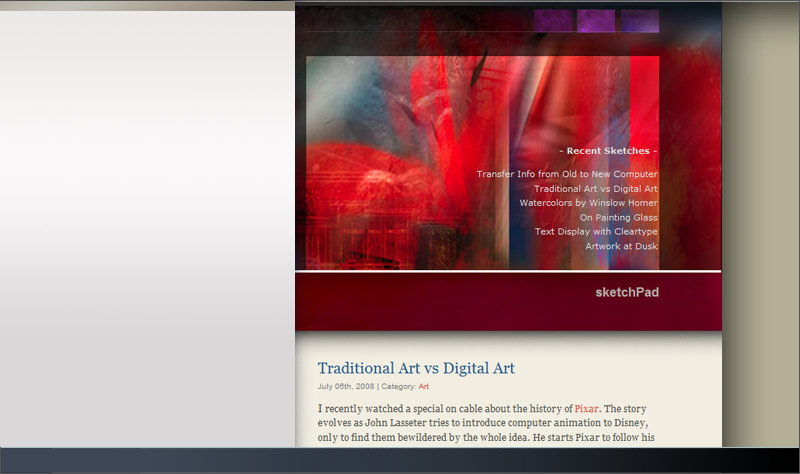
Task: Select the 'Art' category link
Action: (424, 386)
